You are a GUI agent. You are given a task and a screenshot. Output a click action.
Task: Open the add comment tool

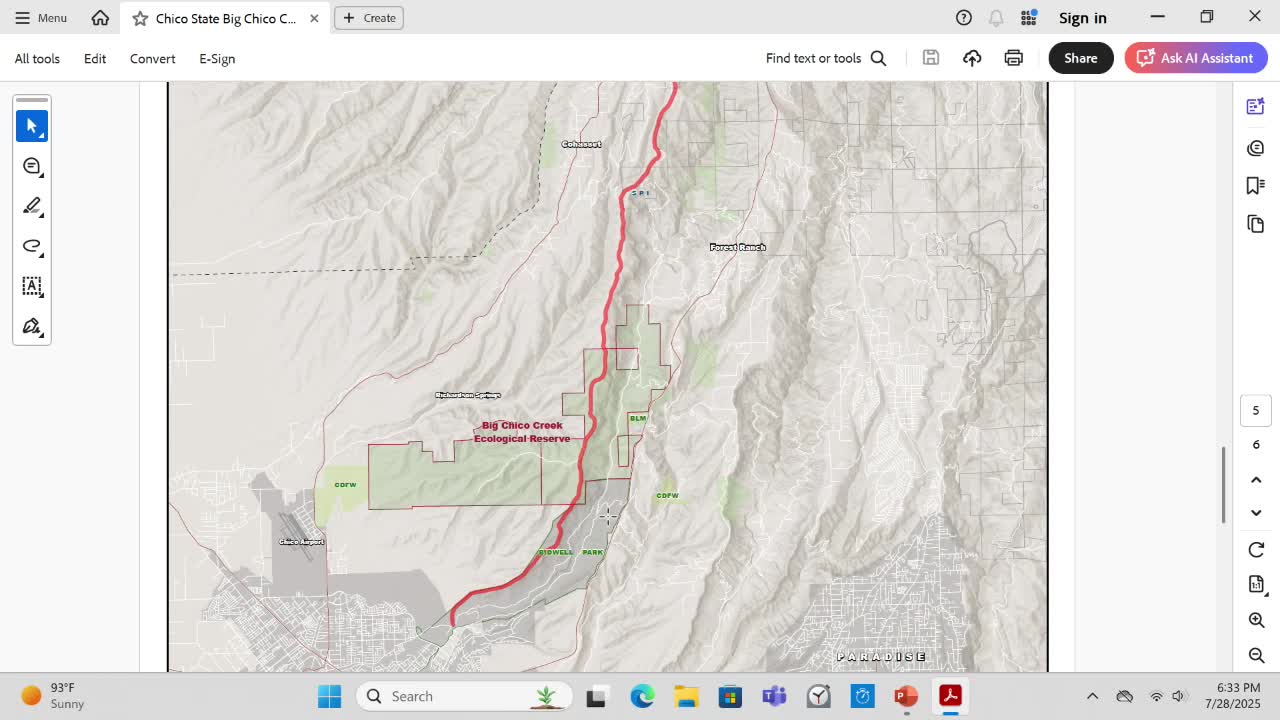[x=32, y=166]
